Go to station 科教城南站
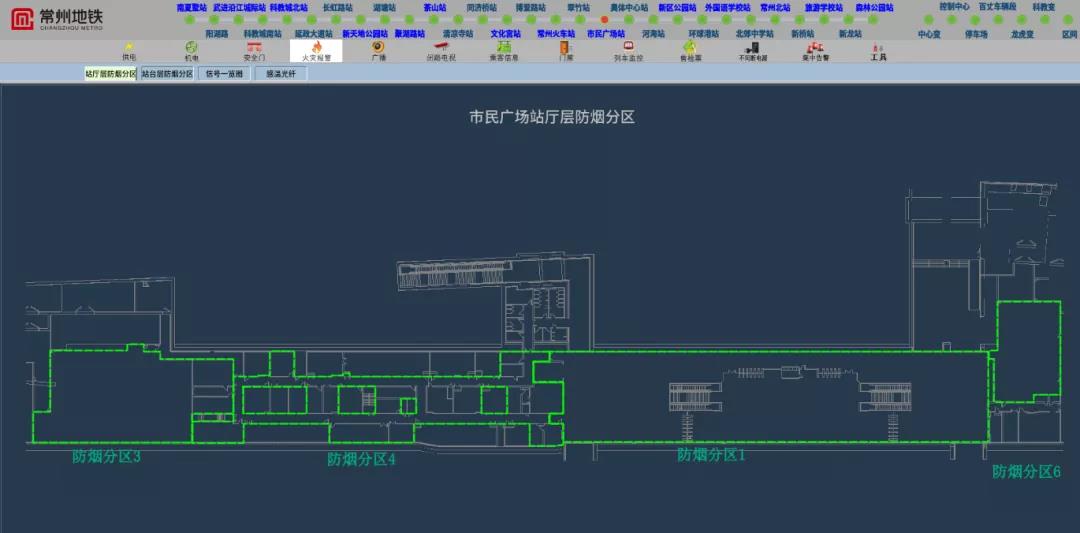The width and height of the screenshot is (1080, 533). pyautogui.click(x=262, y=33)
